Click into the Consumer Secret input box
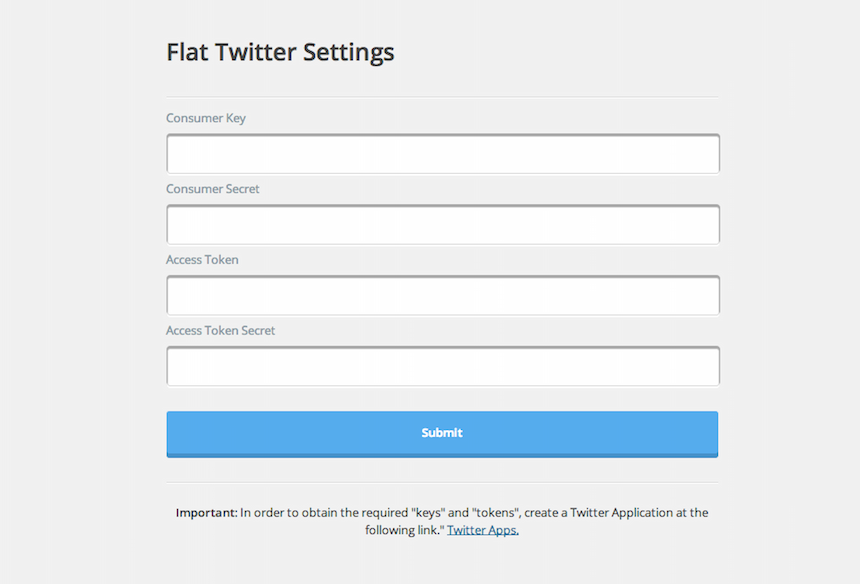 coord(443,224)
